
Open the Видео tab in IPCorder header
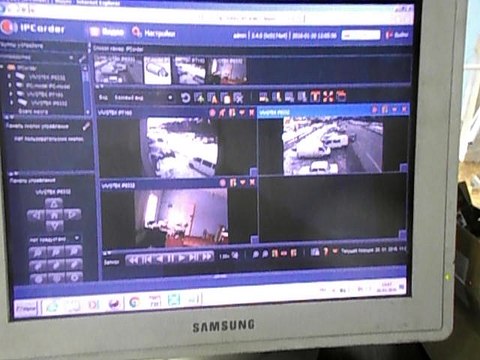(107, 32)
